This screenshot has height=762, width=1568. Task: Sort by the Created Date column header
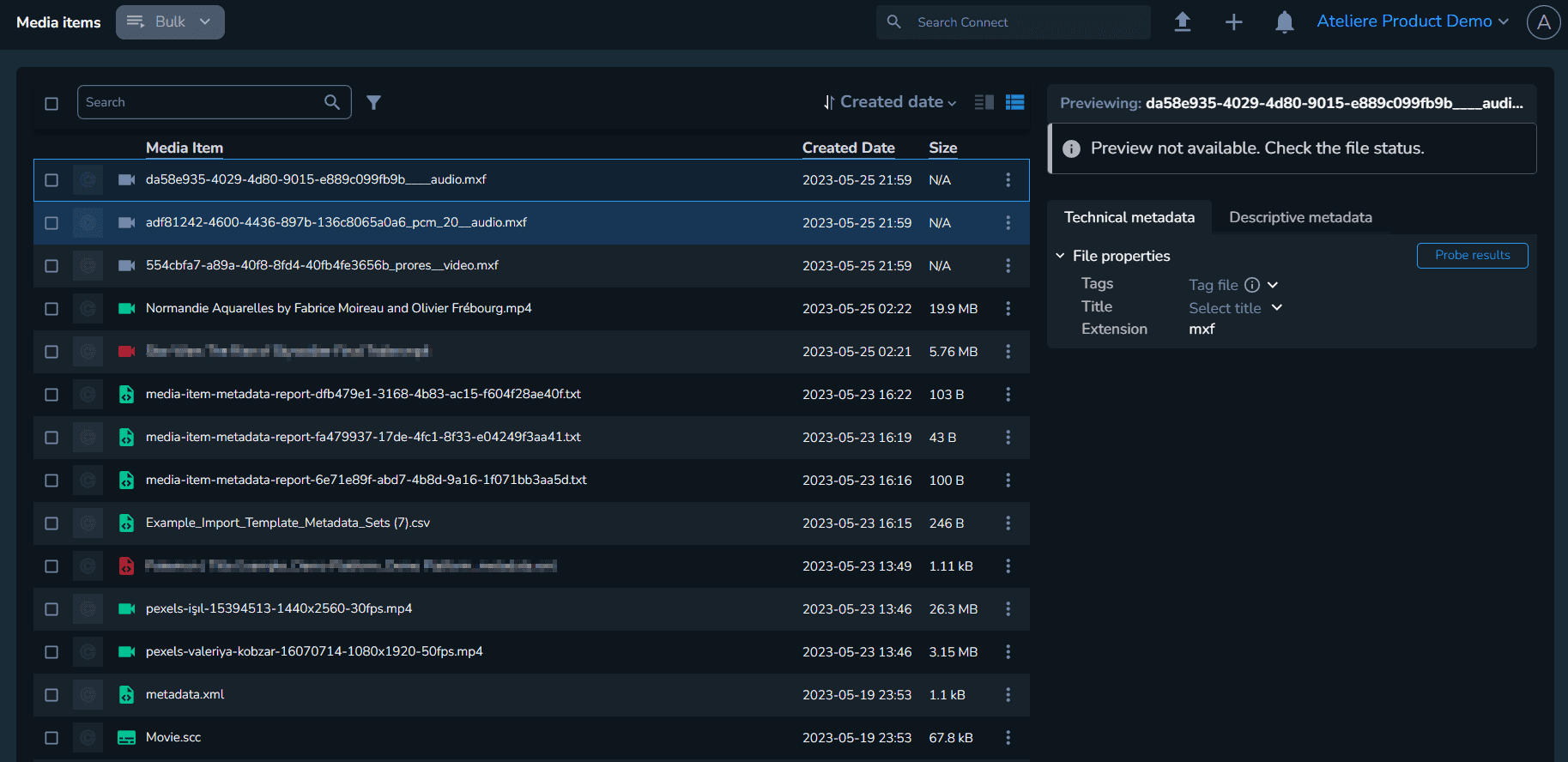[848, 148]
